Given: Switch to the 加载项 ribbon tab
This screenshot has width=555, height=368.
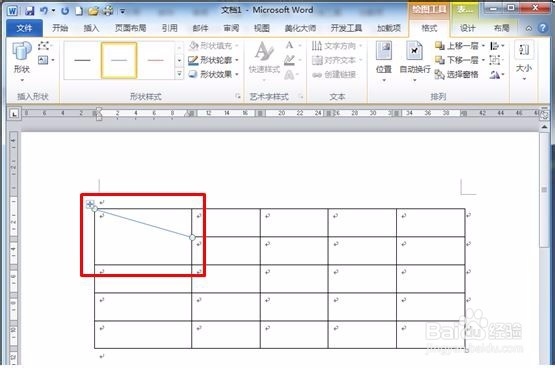Looking at the screenshot, I should tap(389, 28).
